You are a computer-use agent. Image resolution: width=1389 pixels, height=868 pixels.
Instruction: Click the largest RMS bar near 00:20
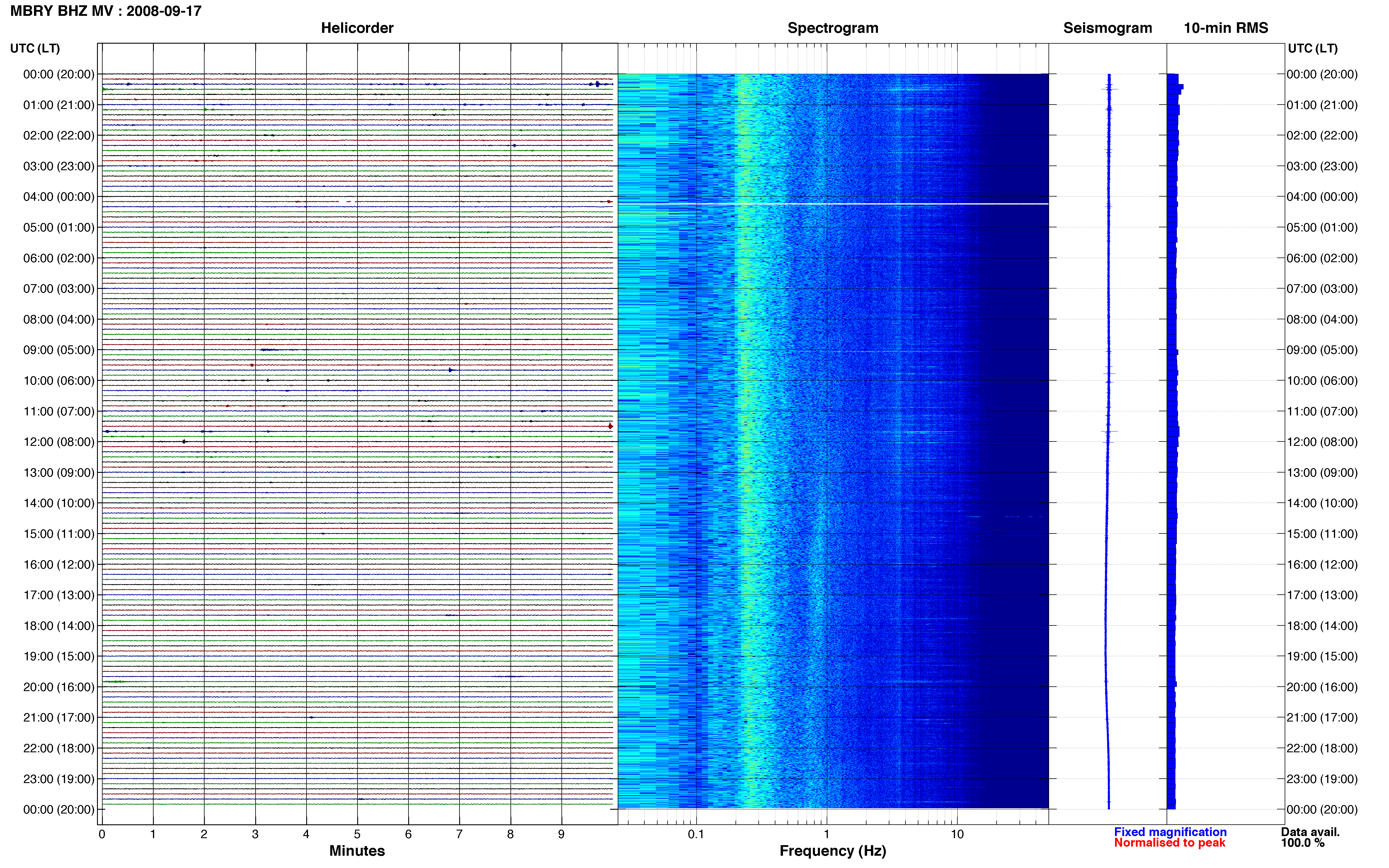coord(1175,87)
